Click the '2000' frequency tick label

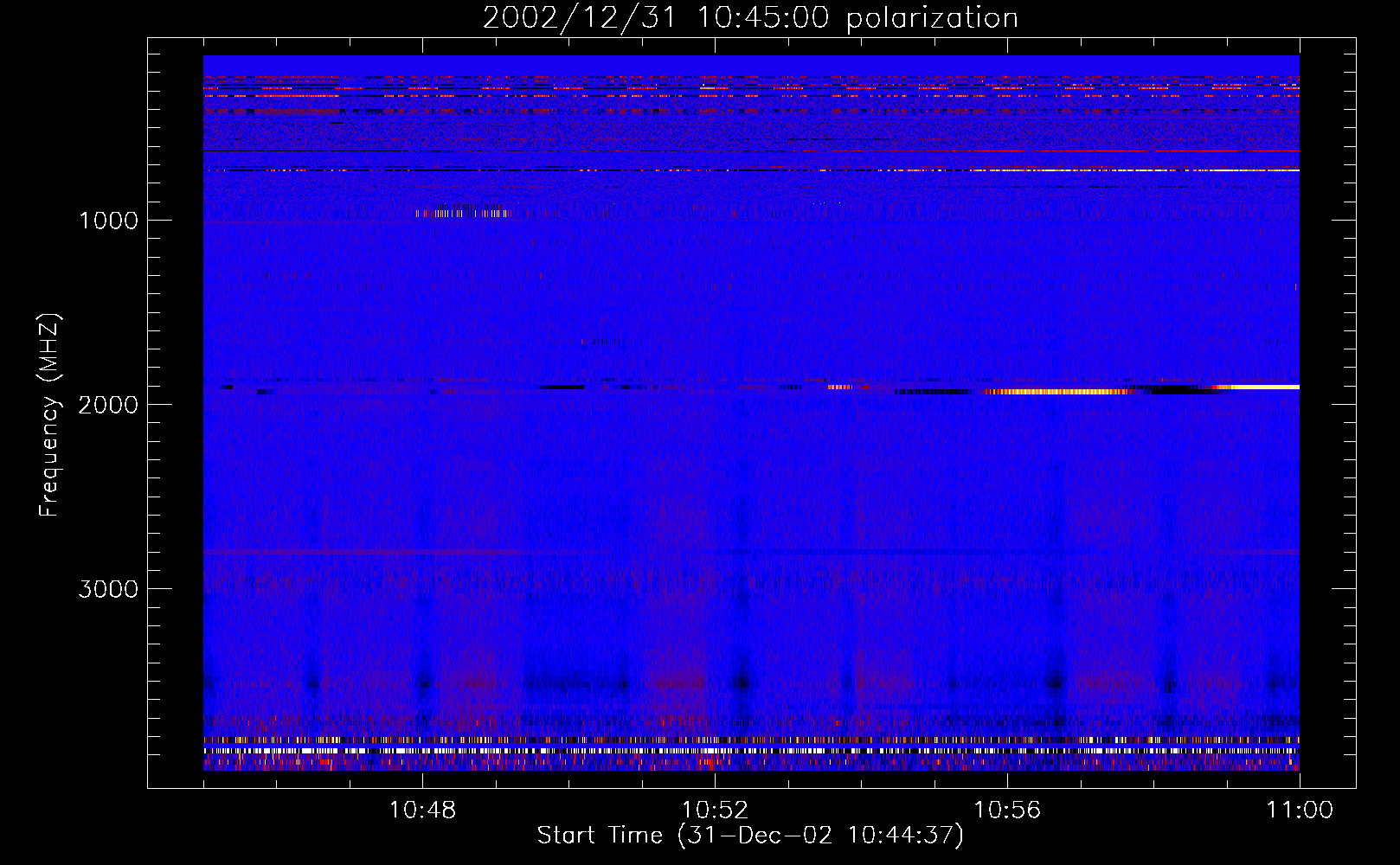[x=108, y=405]
